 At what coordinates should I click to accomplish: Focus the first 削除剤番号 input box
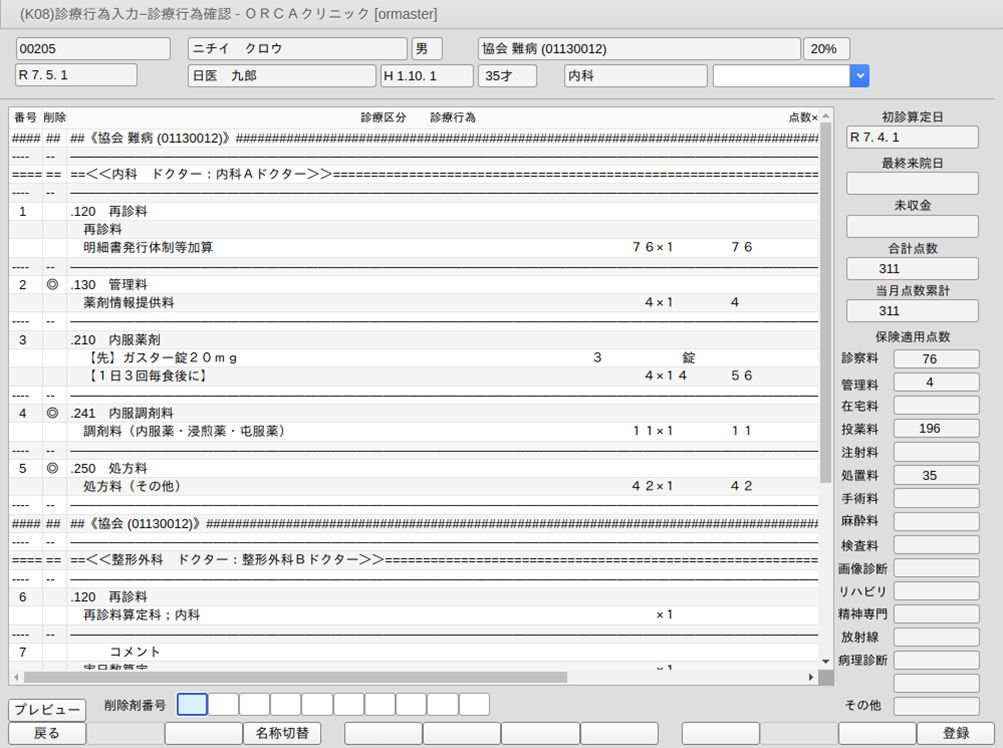[x=192, y=704]
